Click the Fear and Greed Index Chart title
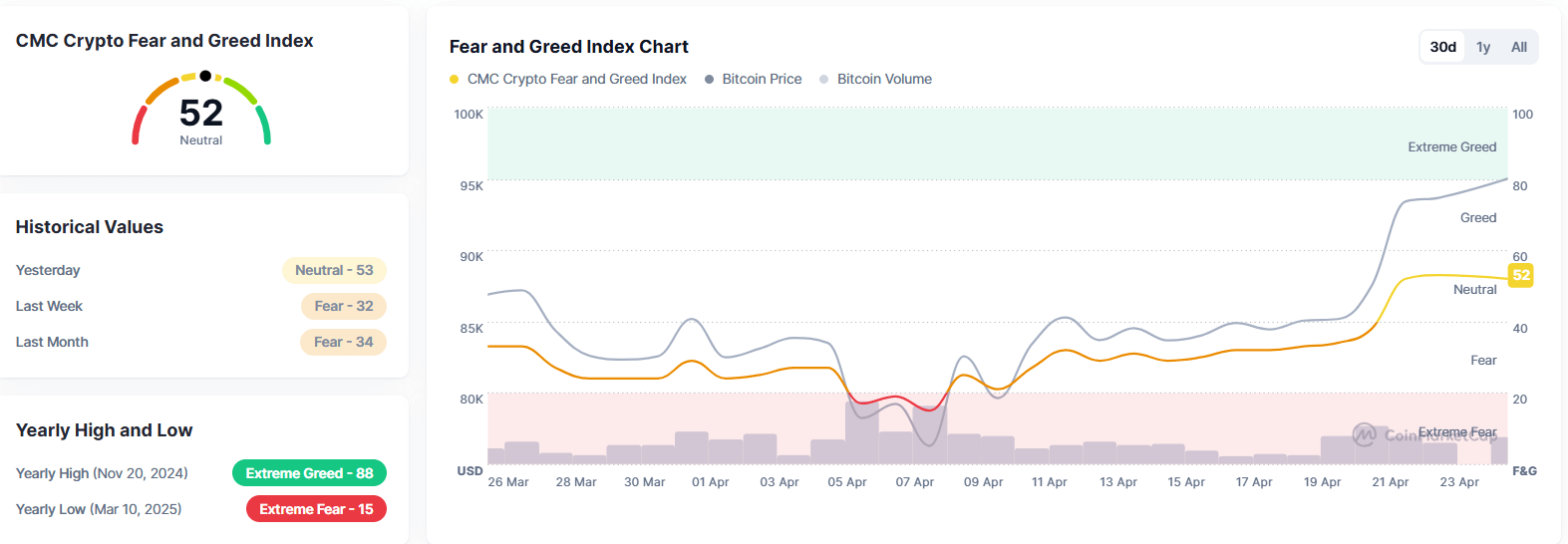 click(569, 47)
